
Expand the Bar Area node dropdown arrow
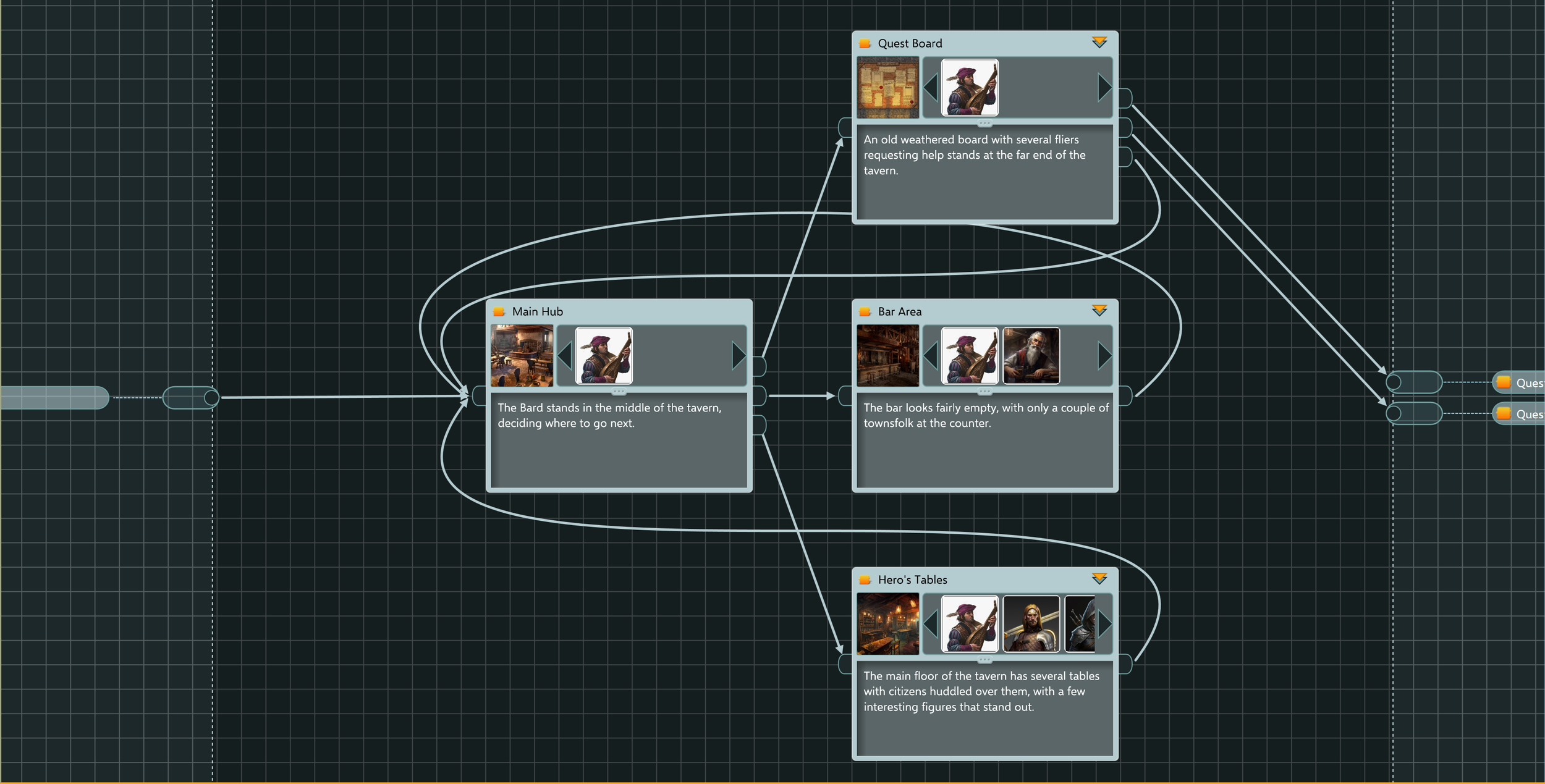1099,311
